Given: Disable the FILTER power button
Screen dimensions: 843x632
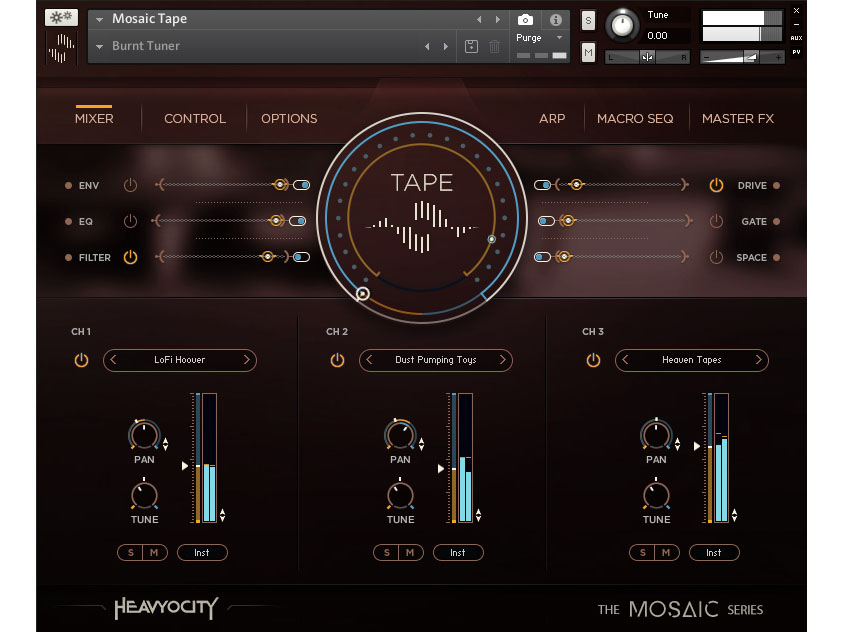Looking at the screenshot, I should (130, 257).
